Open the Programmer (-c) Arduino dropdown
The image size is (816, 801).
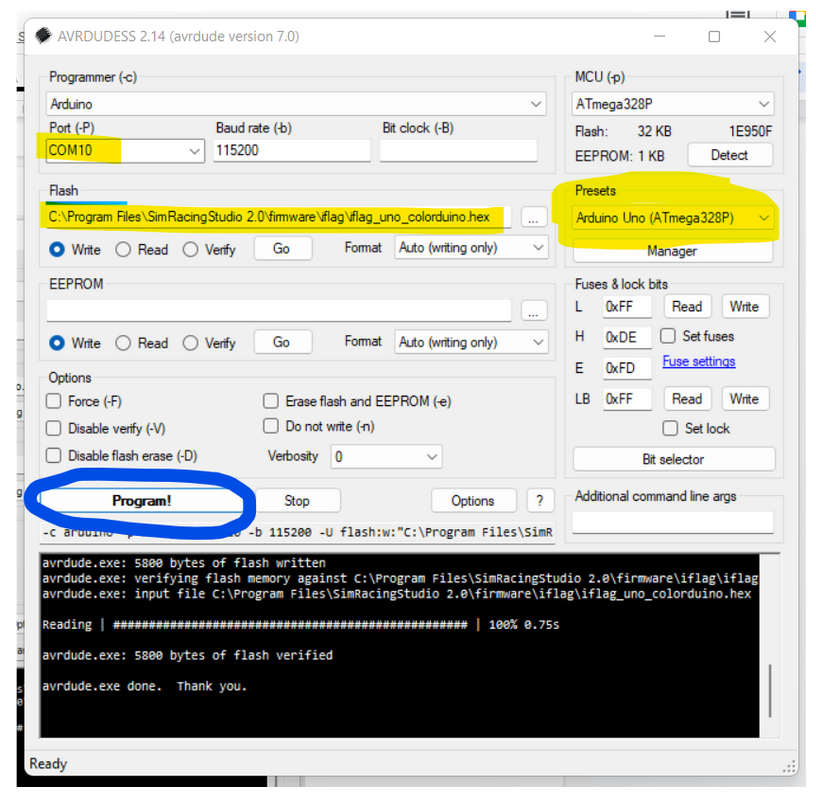[296, 104]
